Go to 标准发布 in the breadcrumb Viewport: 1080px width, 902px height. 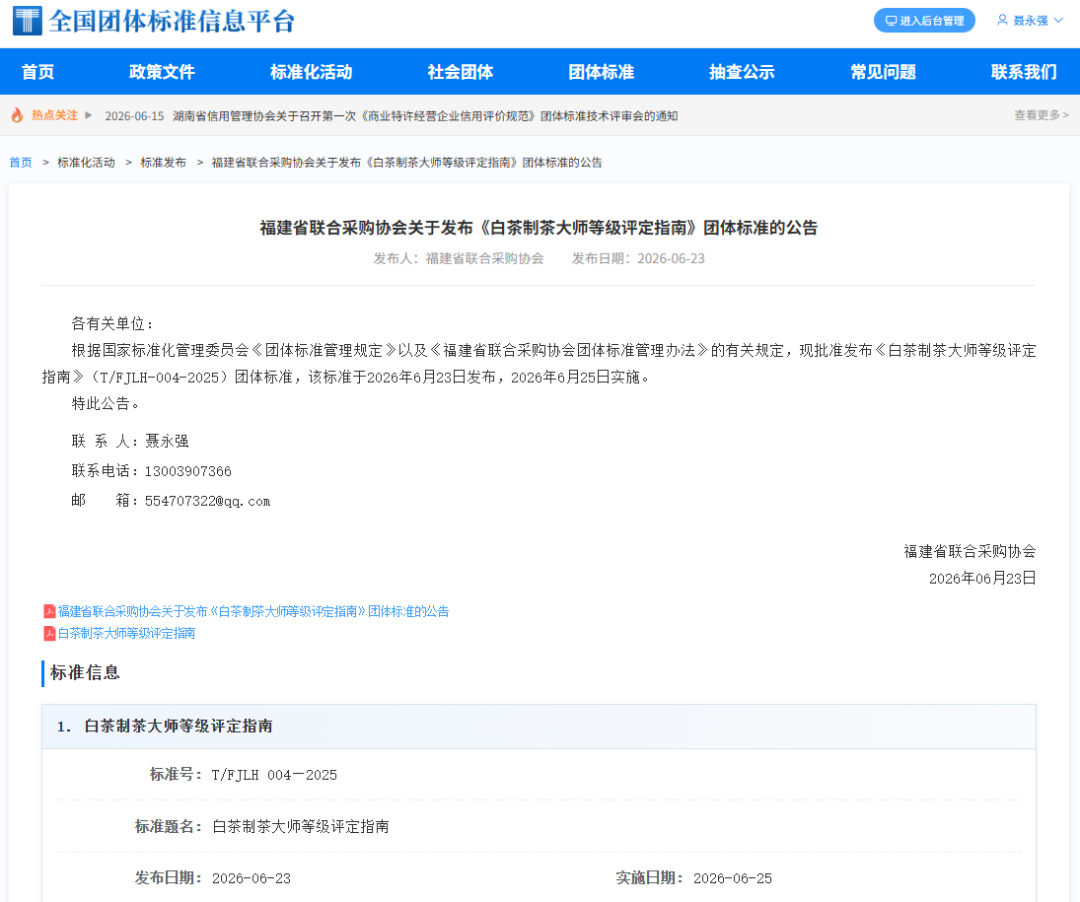163,162
